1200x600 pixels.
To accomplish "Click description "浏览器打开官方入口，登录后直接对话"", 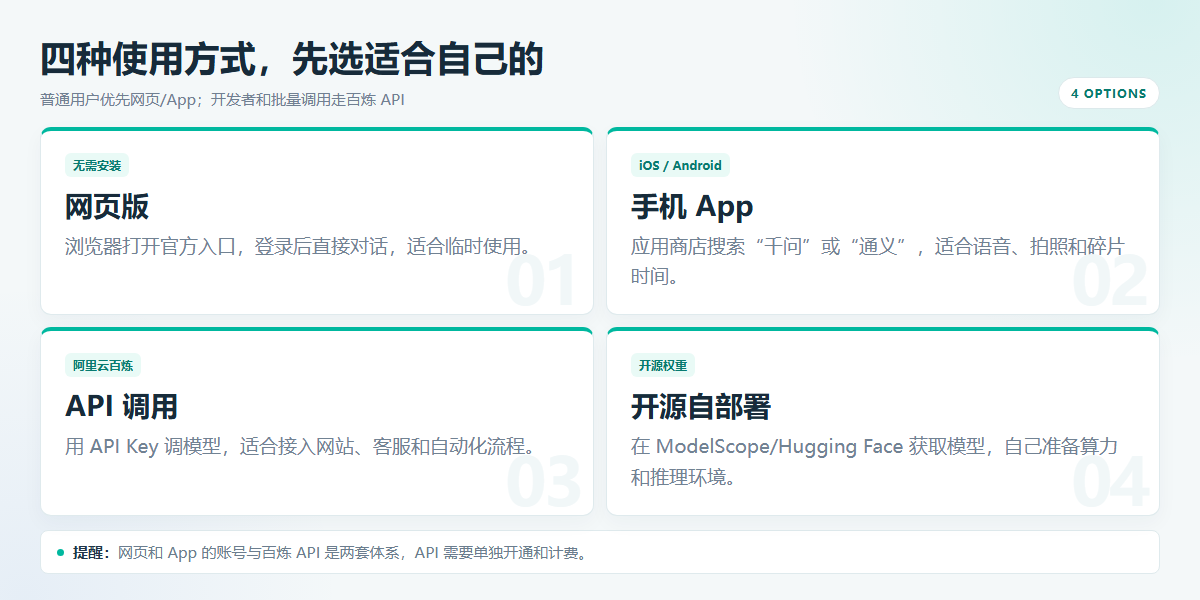I will coord(224,246).
